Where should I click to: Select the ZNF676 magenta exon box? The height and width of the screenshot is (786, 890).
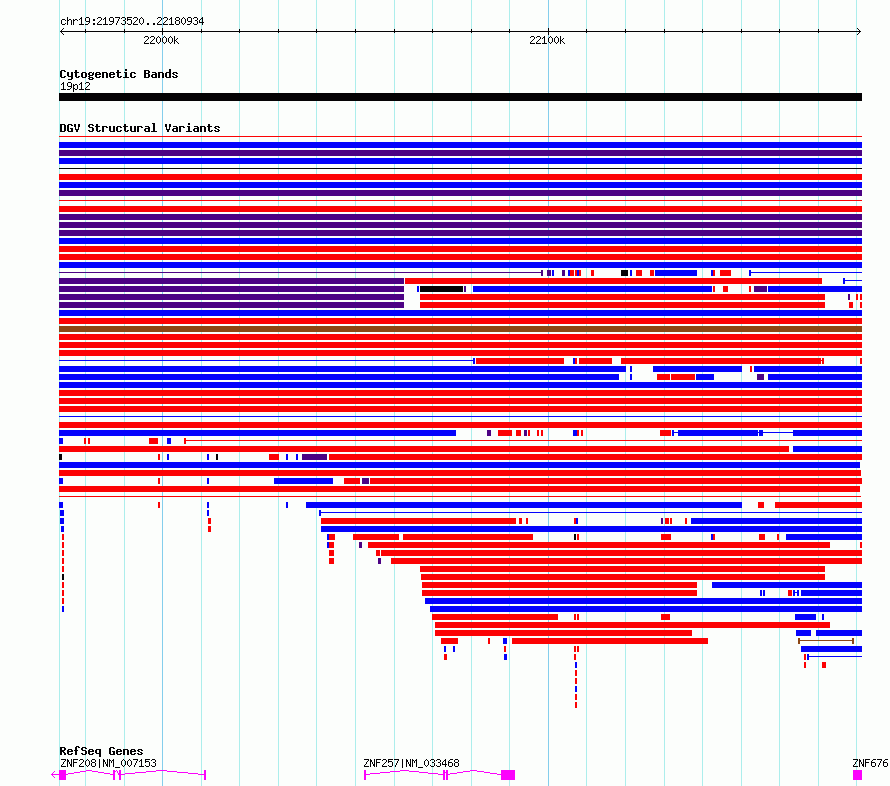858,775
